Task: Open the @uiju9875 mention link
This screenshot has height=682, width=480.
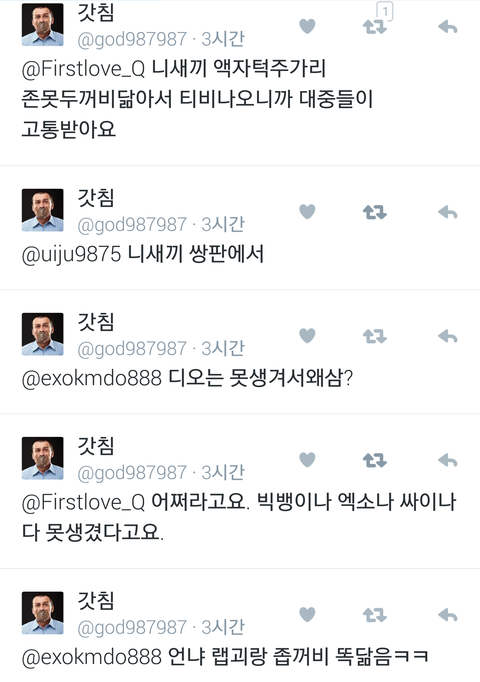Action: [x=71, y=254]
